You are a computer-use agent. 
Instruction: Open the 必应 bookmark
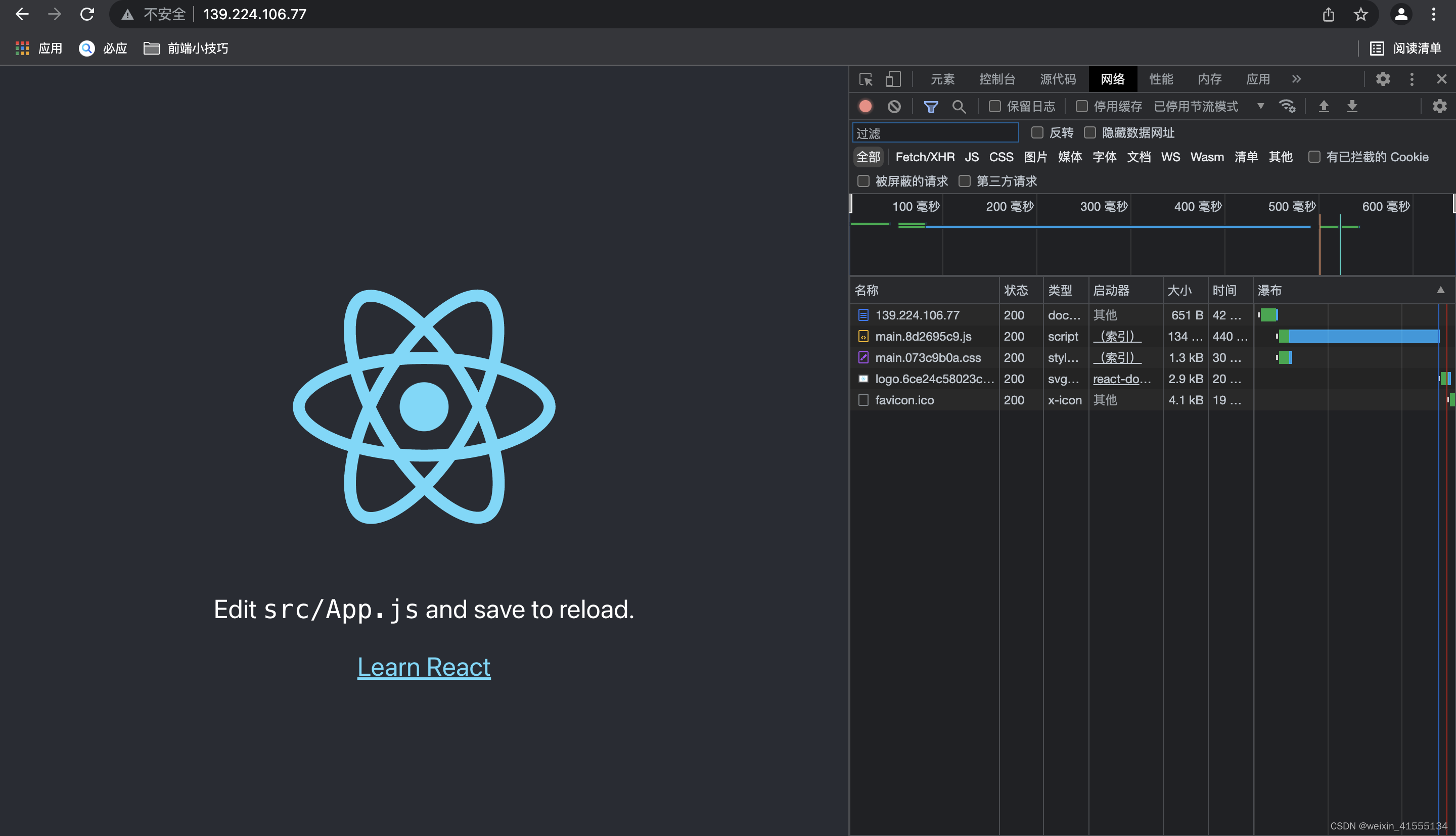pos(103,48)
